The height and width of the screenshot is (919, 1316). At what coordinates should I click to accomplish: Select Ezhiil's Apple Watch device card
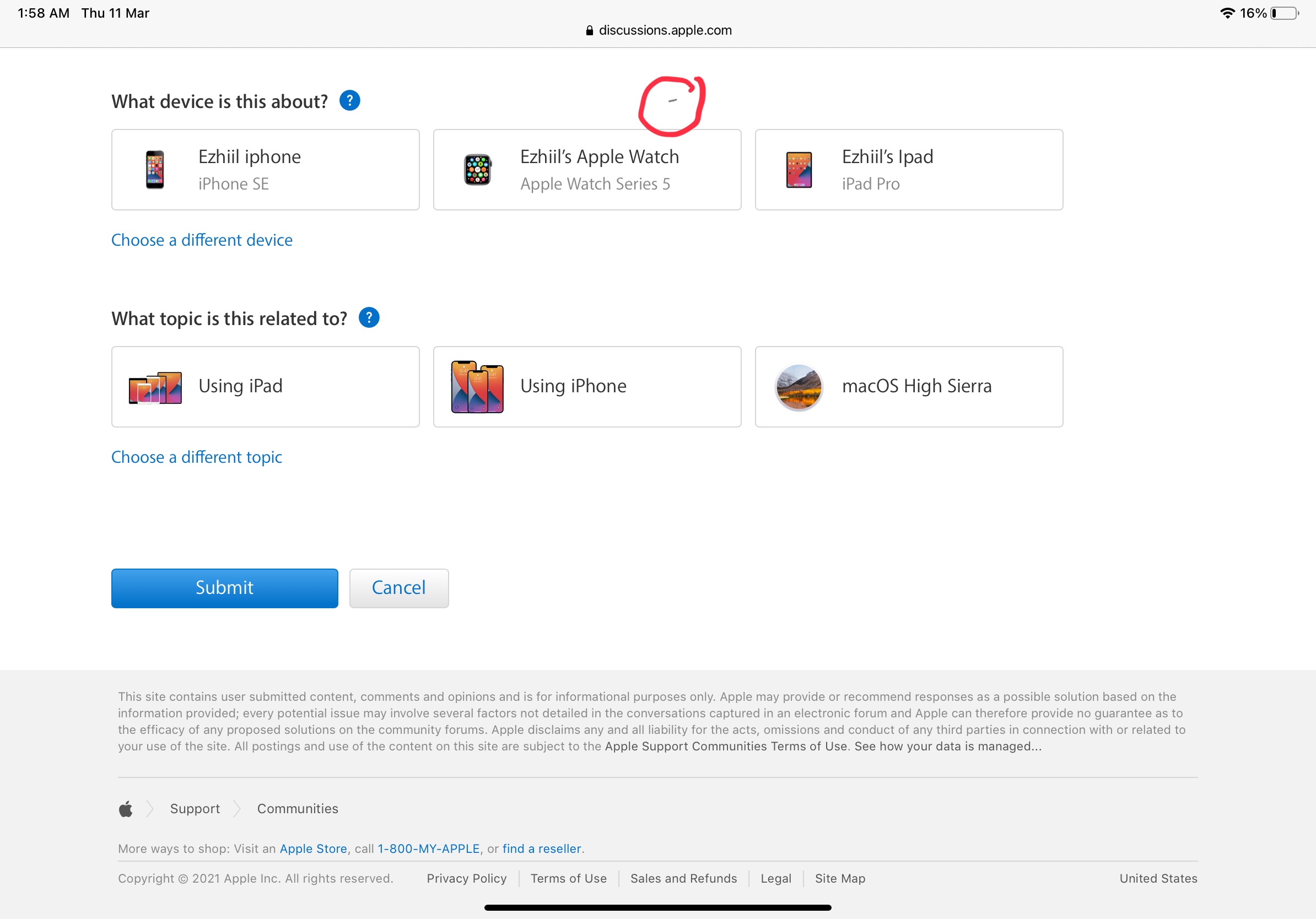[x=587, y=170]
